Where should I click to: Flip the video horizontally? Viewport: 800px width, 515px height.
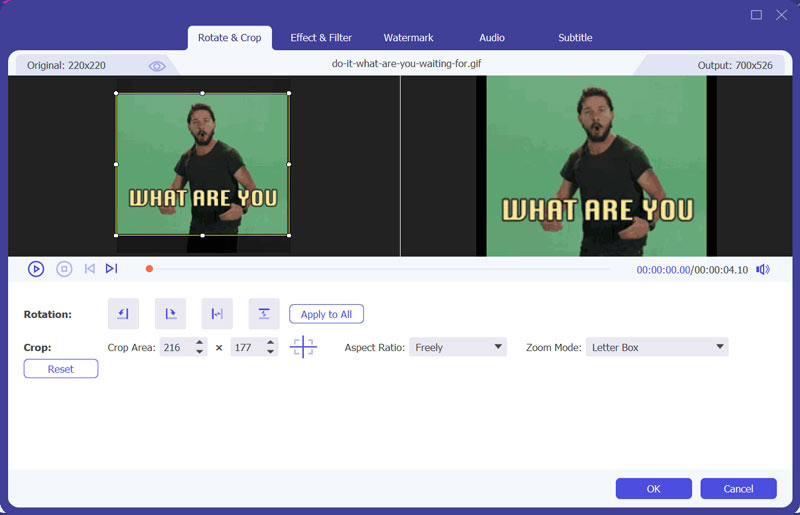click(x=217, y=313)
